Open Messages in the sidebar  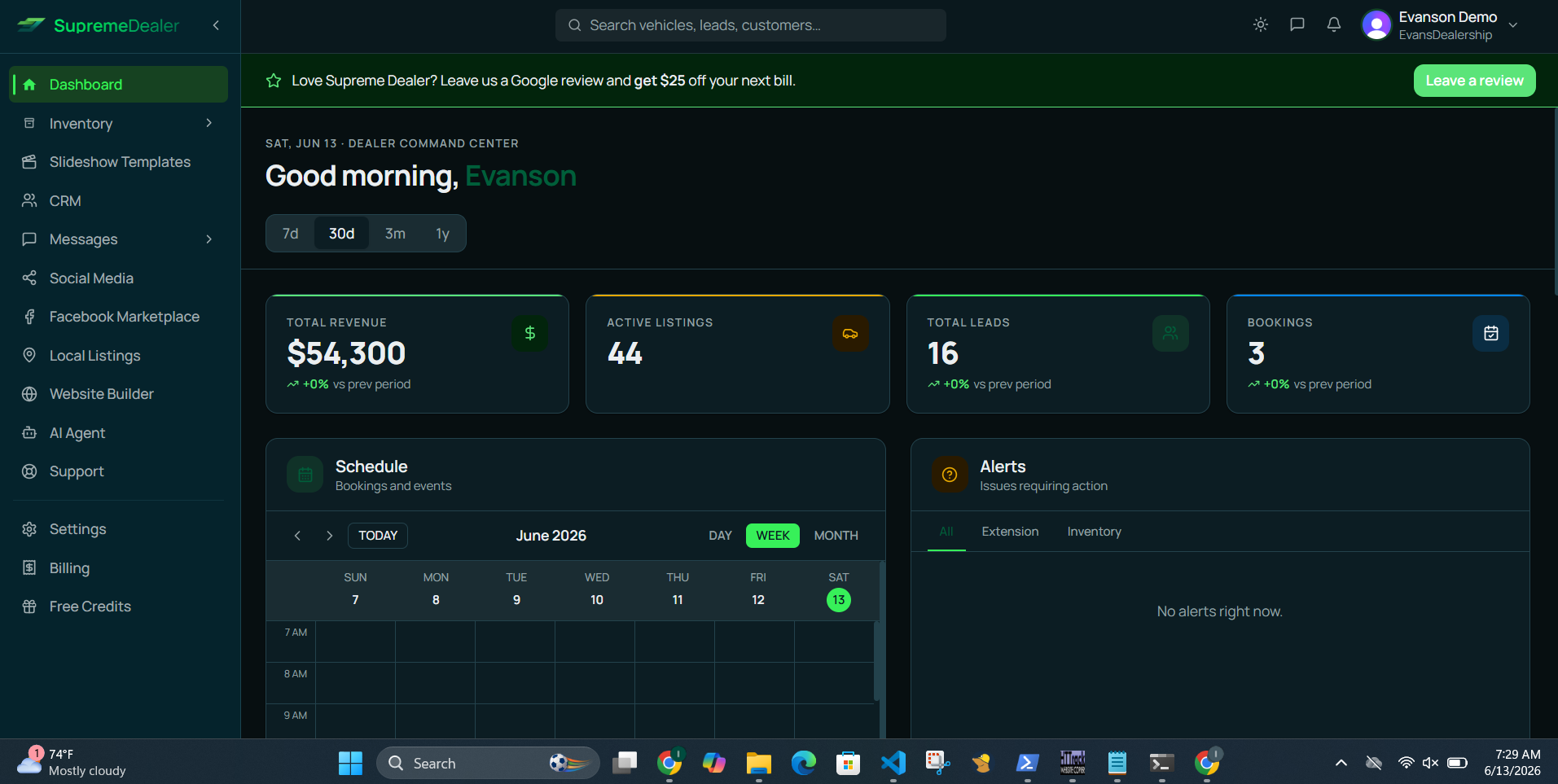[x=119, y=239]
